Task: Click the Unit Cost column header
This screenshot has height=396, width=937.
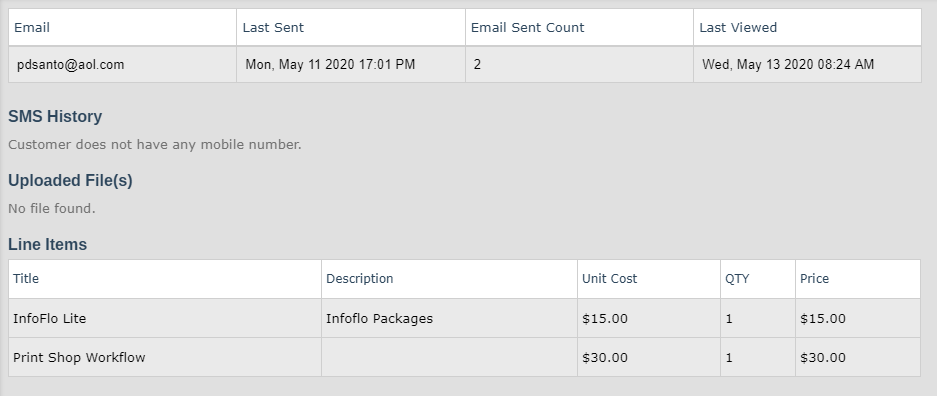Action: [x=610, y=278]
